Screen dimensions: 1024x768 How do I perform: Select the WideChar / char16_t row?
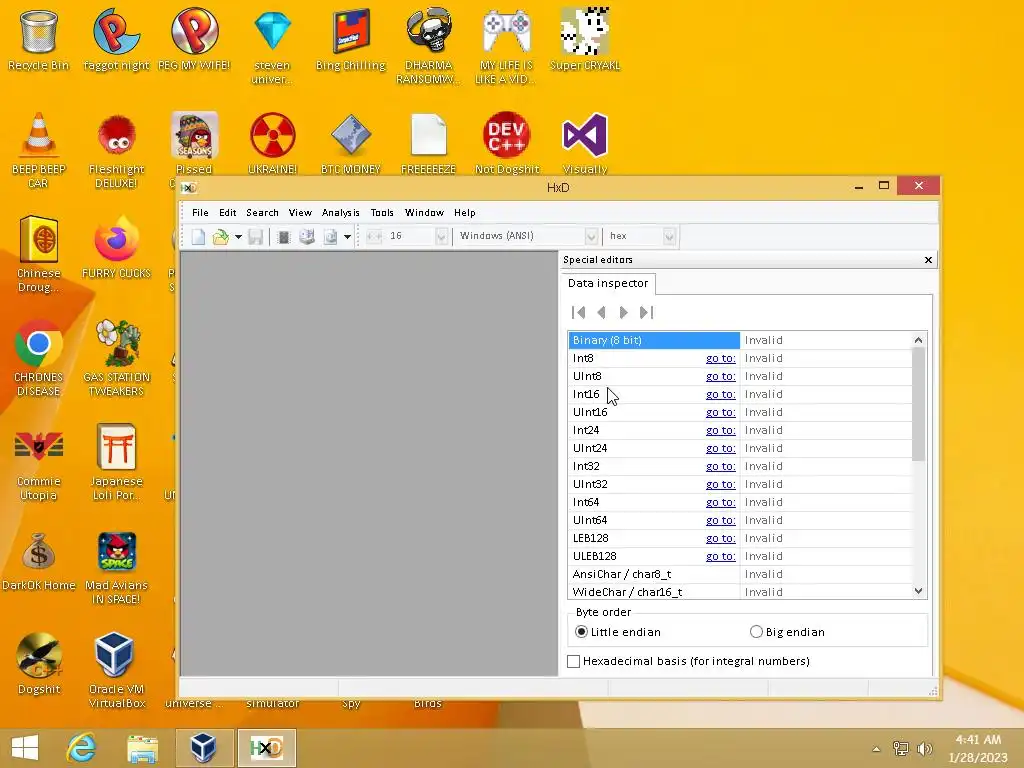click(740, 592)
